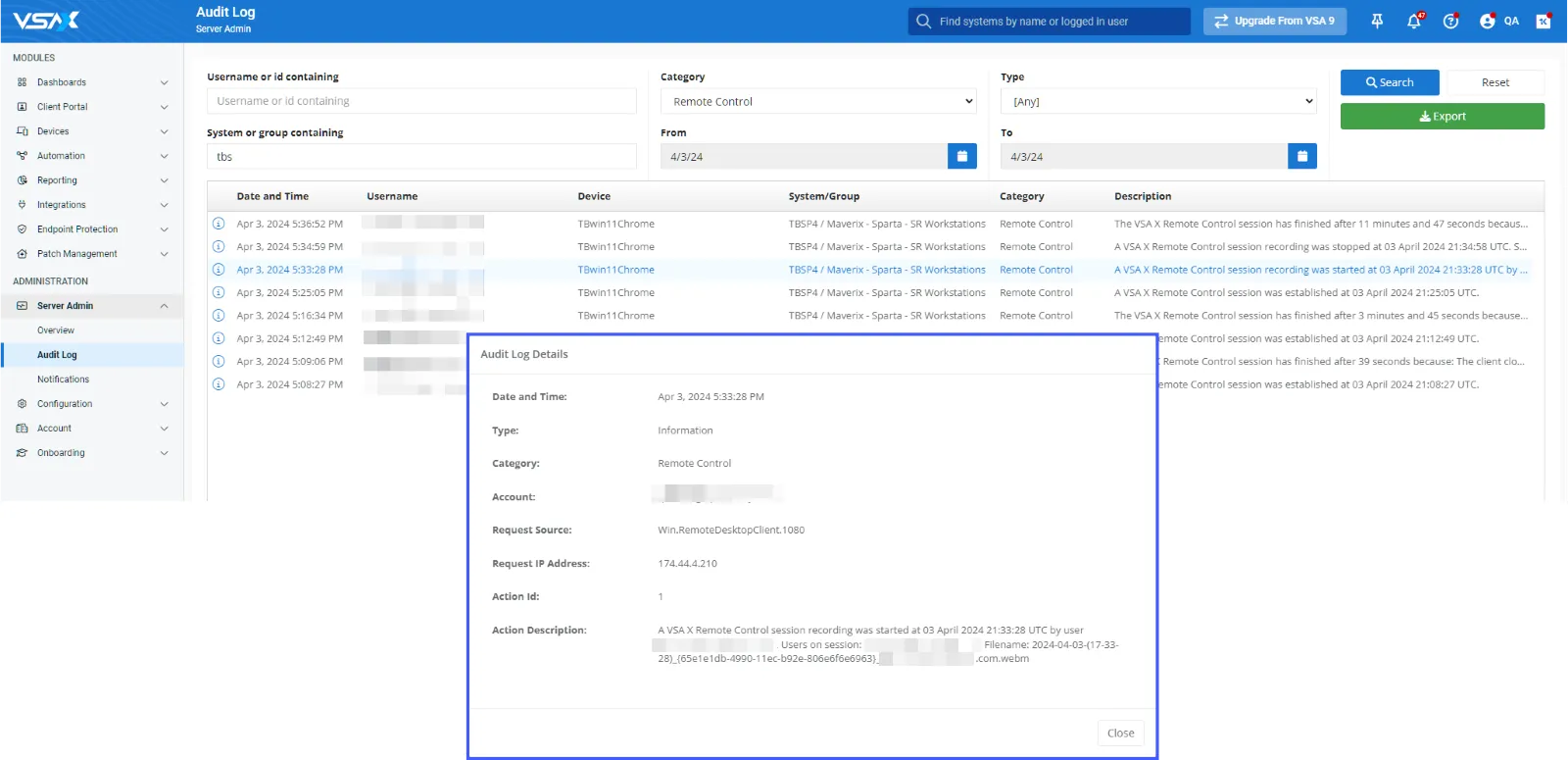The width and height of the screenshot is (1568, 760).
Task: Reset the audit log filters
Action: pos(1494,82)
